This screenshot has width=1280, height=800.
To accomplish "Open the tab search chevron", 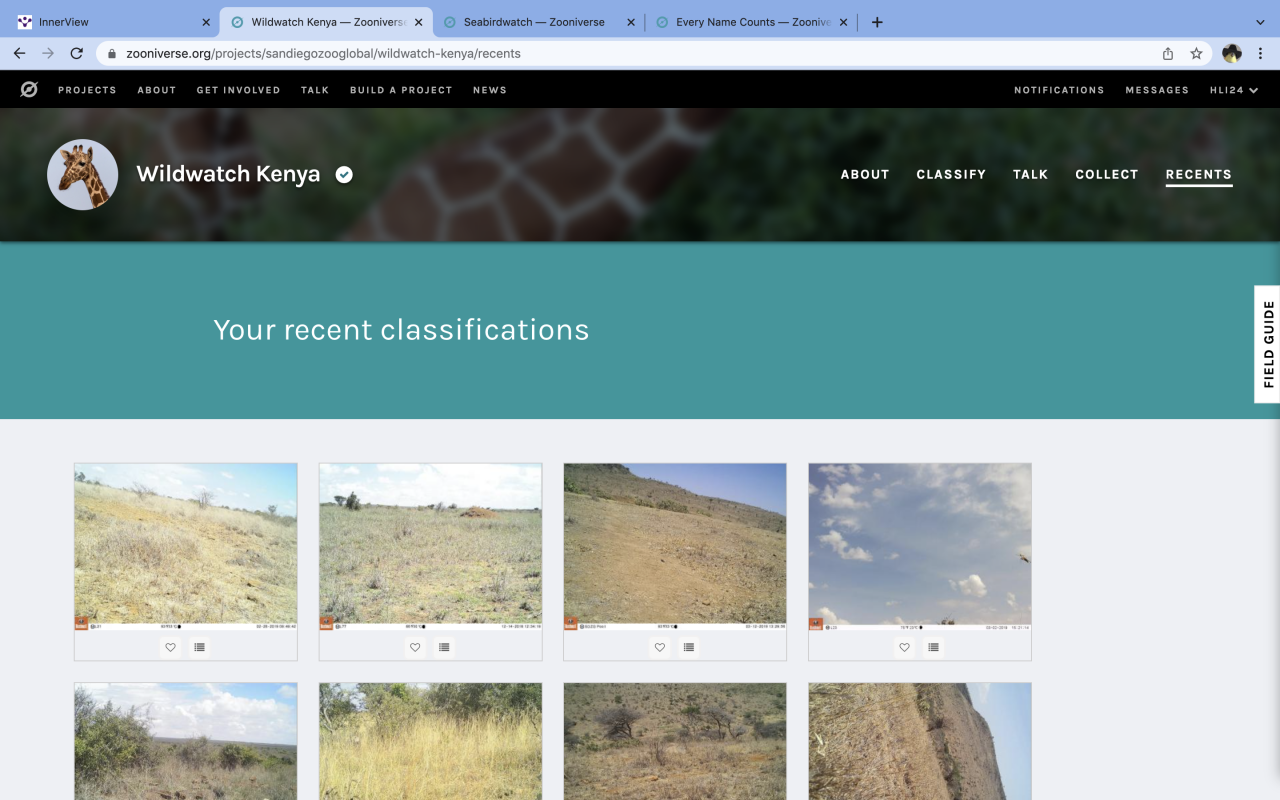I will click(1260, 22).
